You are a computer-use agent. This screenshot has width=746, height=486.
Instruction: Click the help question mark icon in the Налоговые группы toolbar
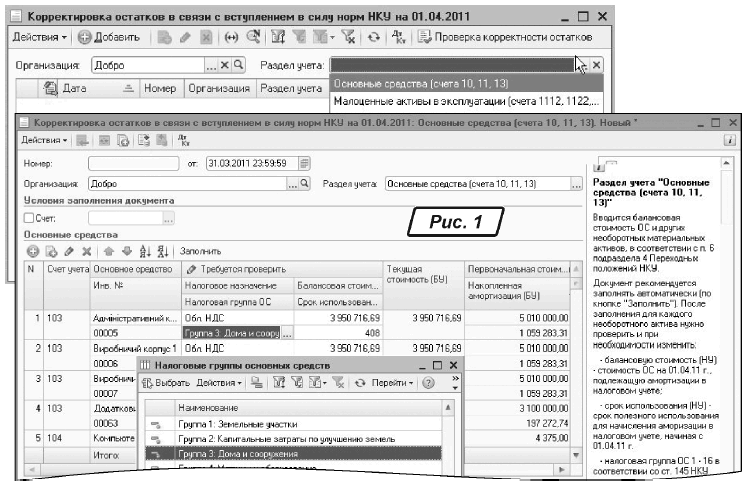click(428, 384)
